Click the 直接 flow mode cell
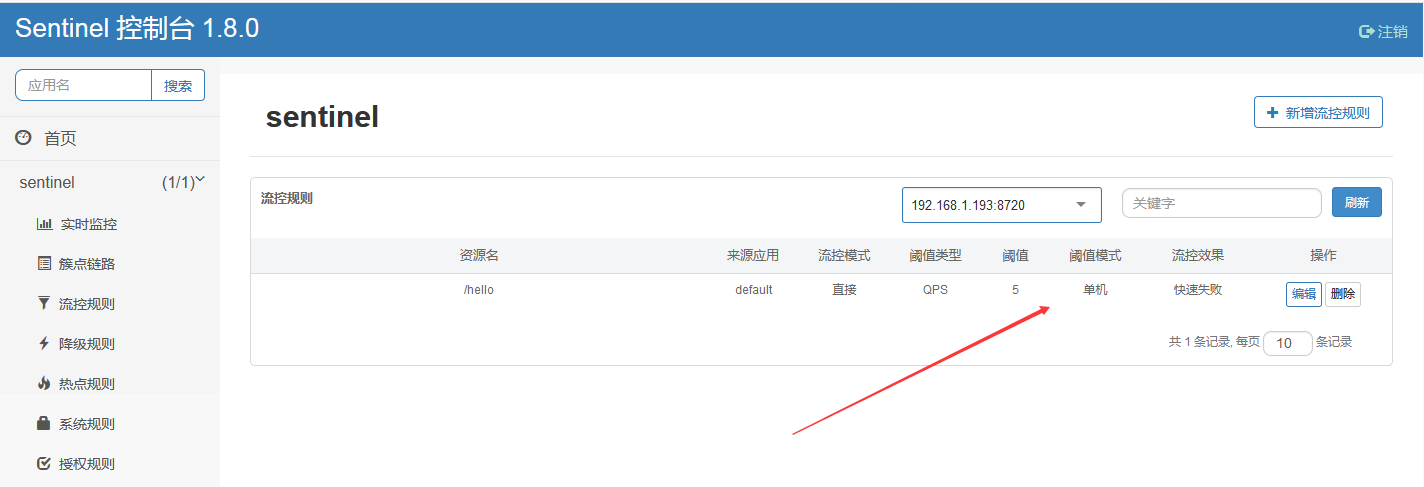Image resolution: width=1424 pixels, height=487 pixels. [x=845, y=290]
